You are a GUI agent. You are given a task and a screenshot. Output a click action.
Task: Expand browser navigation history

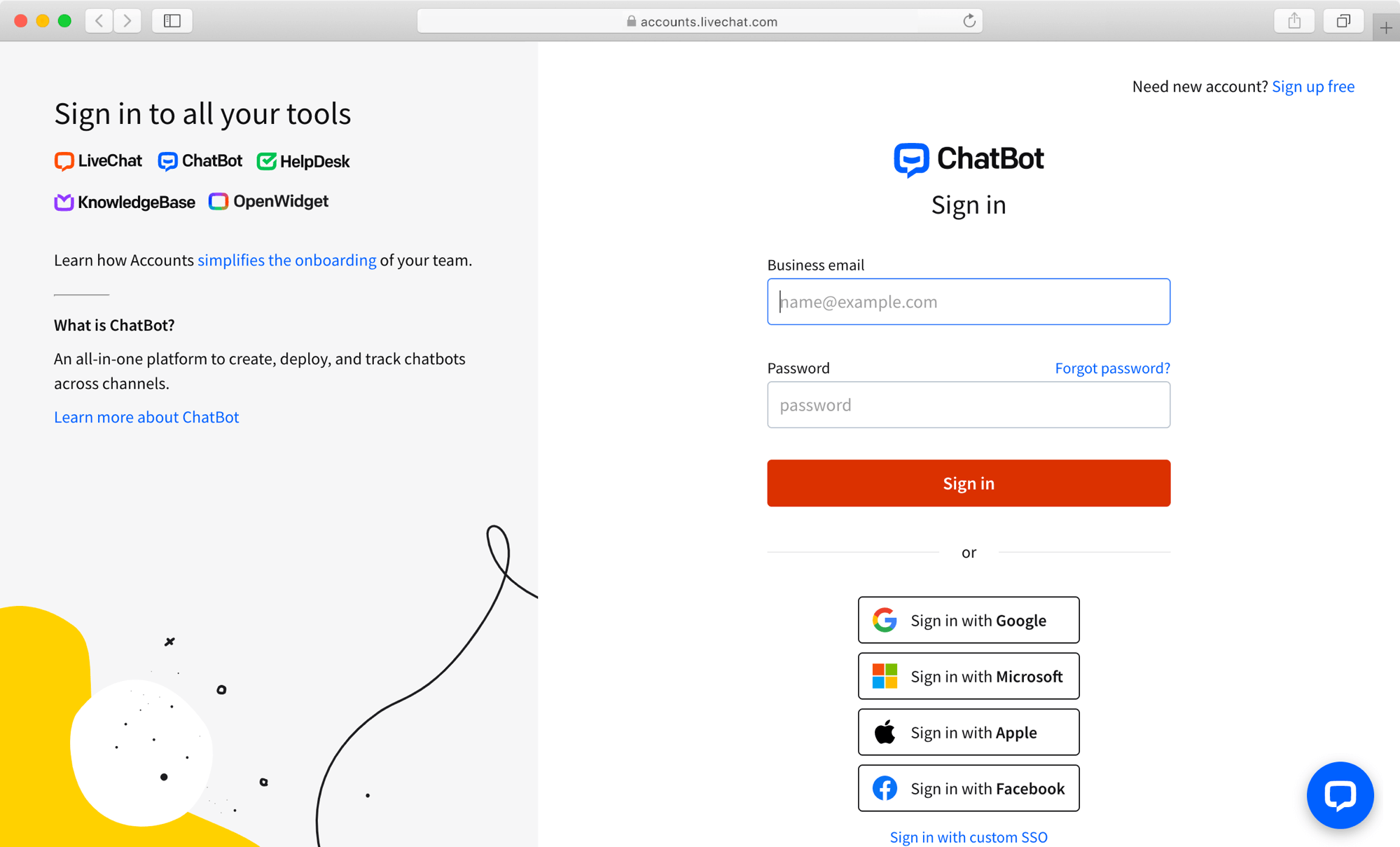click(x=101, y=20)
